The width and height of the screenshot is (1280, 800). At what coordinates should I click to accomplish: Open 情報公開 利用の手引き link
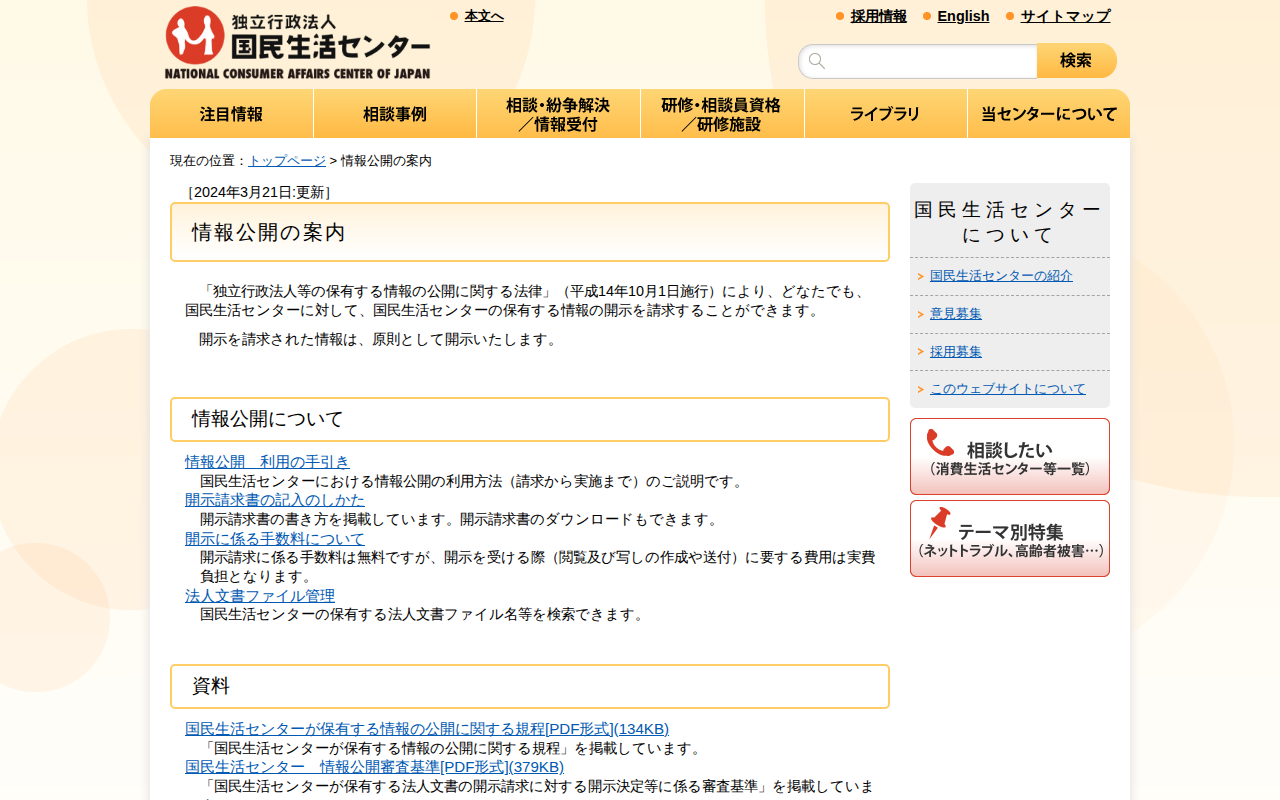click(x=267, y=462)
